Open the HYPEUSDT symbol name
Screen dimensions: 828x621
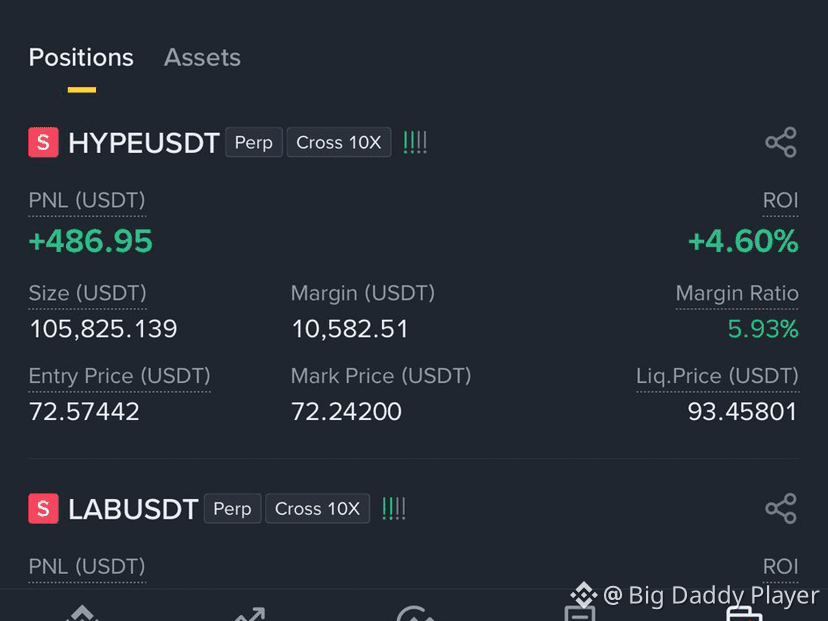click(144, 143)
